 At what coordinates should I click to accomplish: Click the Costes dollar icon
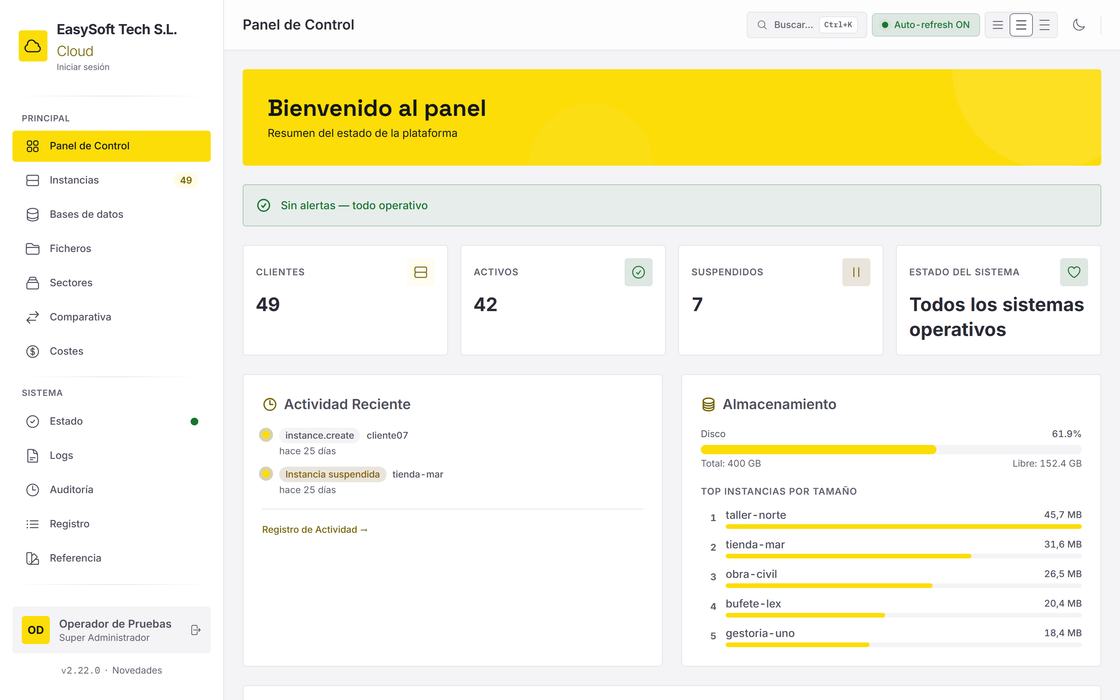click(x=33, y=352)
